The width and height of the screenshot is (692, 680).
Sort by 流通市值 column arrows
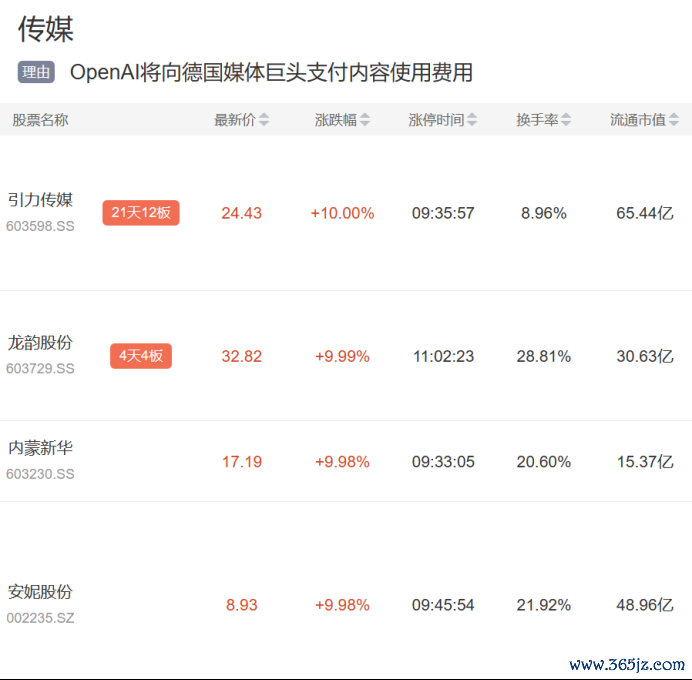[673, 120]
